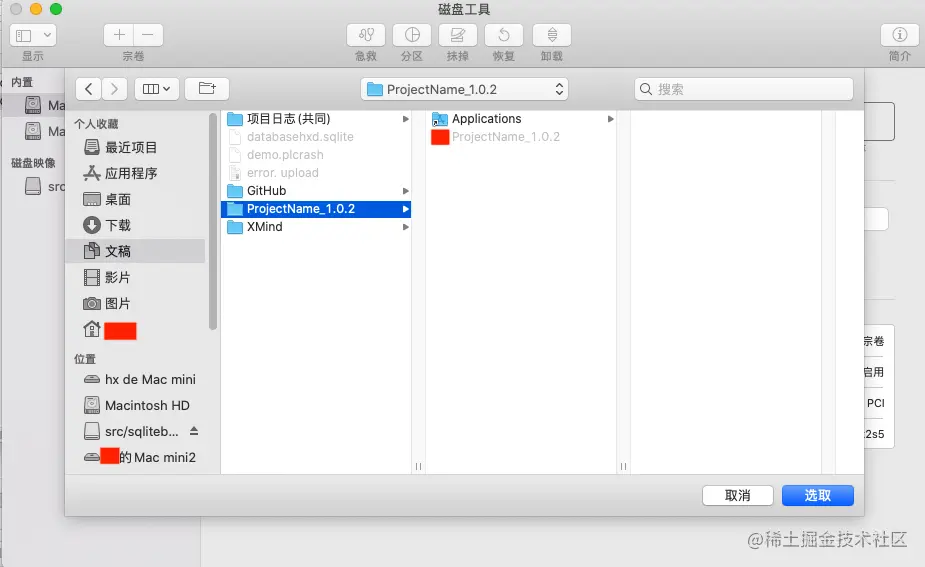This screenshot has width=925, height=567.
Task: Open the ProjectName_1.0.2 path popup
Action: [464, 89]
